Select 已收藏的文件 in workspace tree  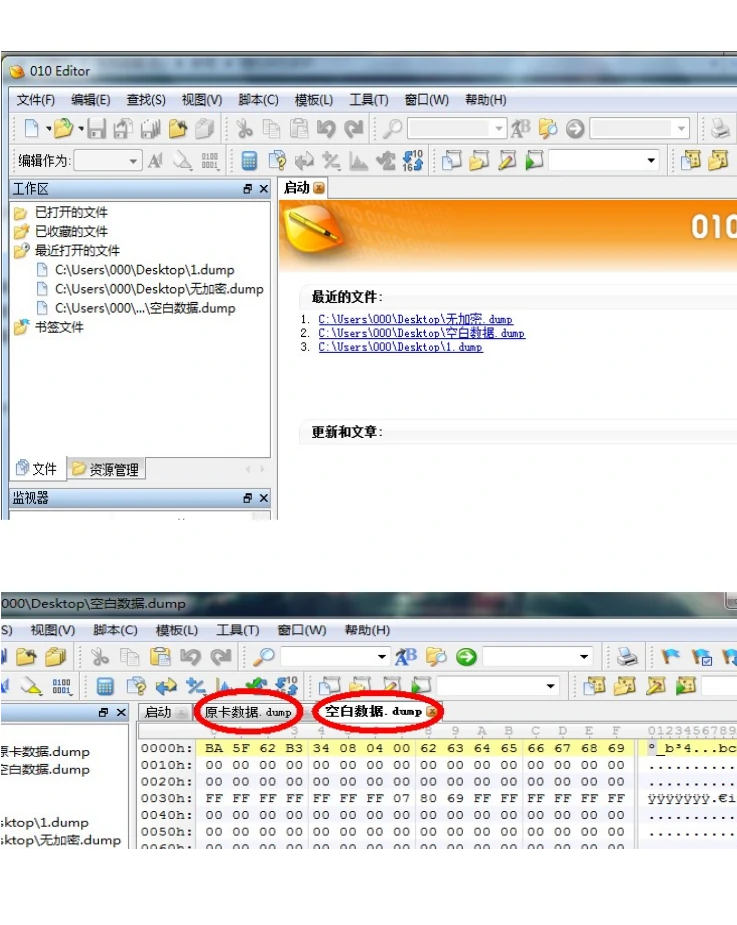71,231
